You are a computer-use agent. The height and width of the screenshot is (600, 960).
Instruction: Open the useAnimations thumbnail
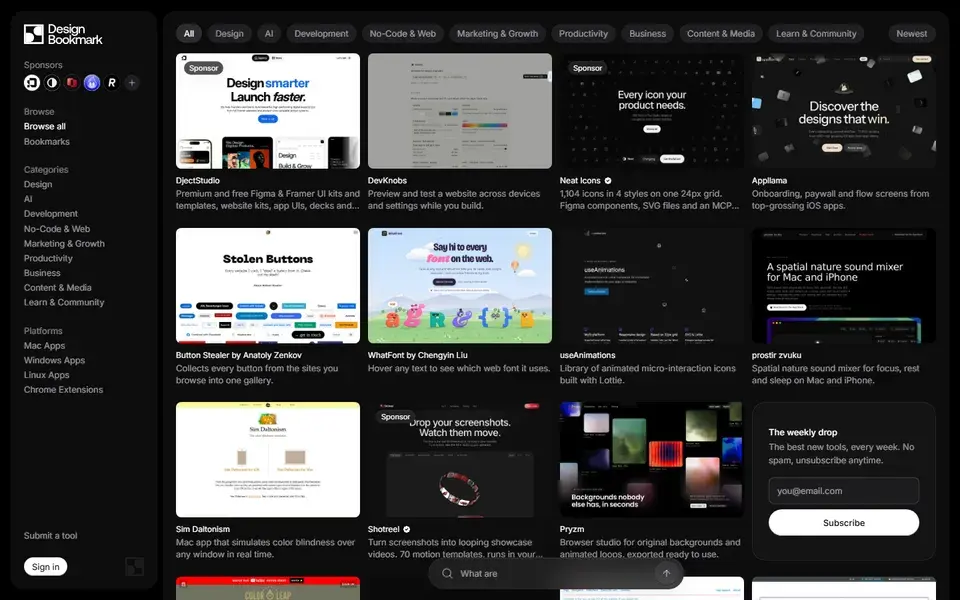651,285
